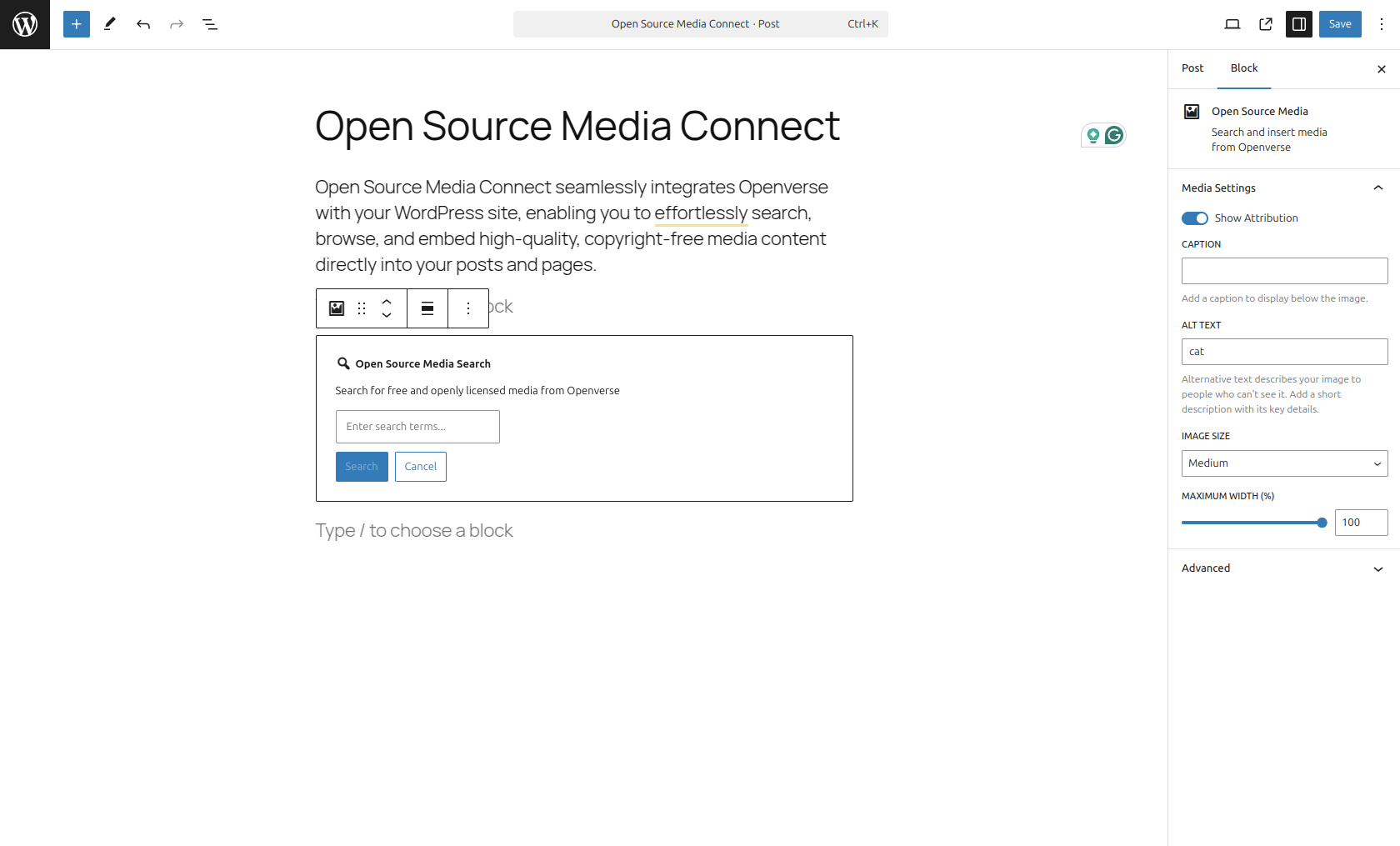Screen dimensions: 1400x846
Task: Click the underlined word effortlessly
Action: 701,213
